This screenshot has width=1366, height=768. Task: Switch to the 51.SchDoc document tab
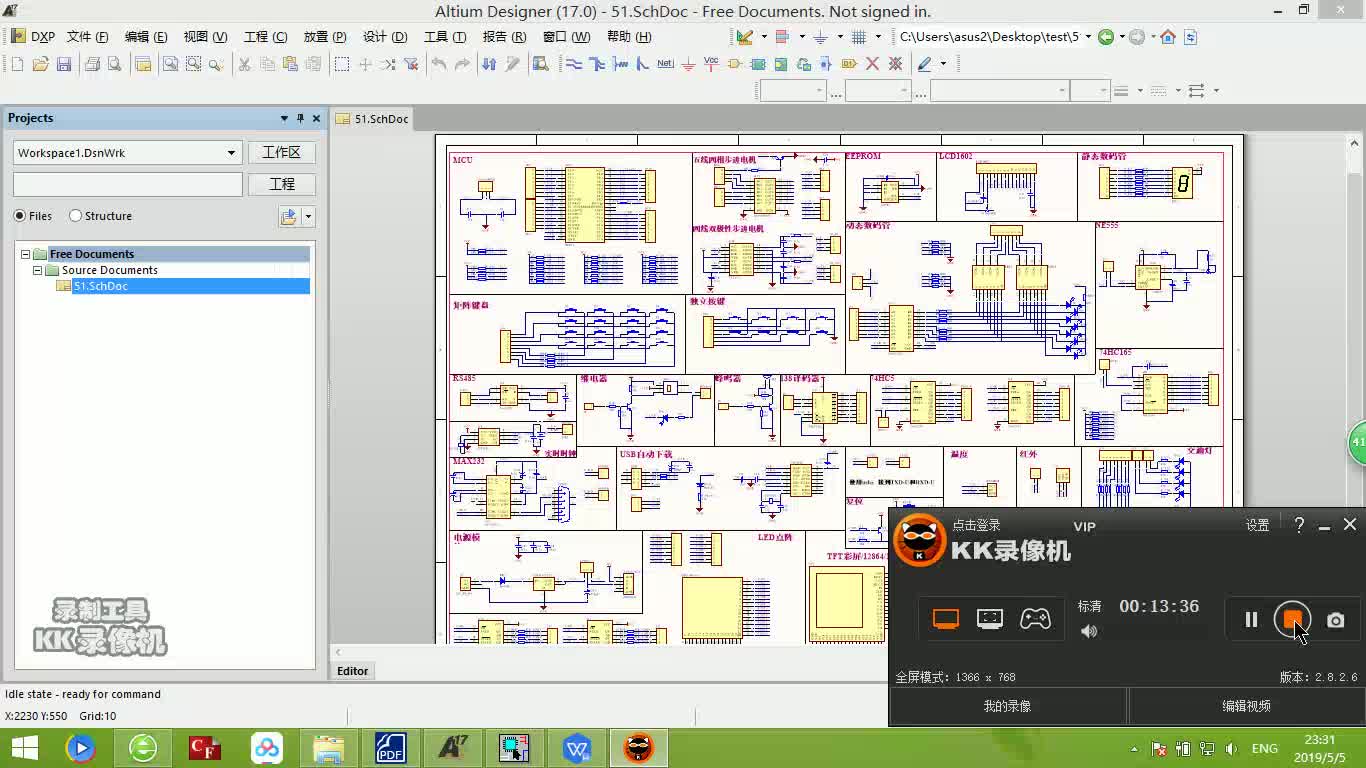coord(372,119)
